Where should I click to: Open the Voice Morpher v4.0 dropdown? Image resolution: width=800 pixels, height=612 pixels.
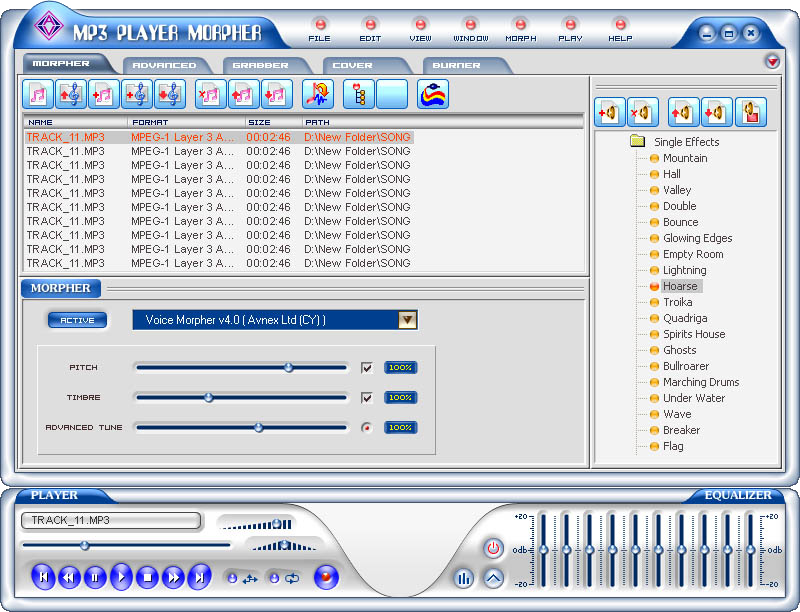(407, 320)
